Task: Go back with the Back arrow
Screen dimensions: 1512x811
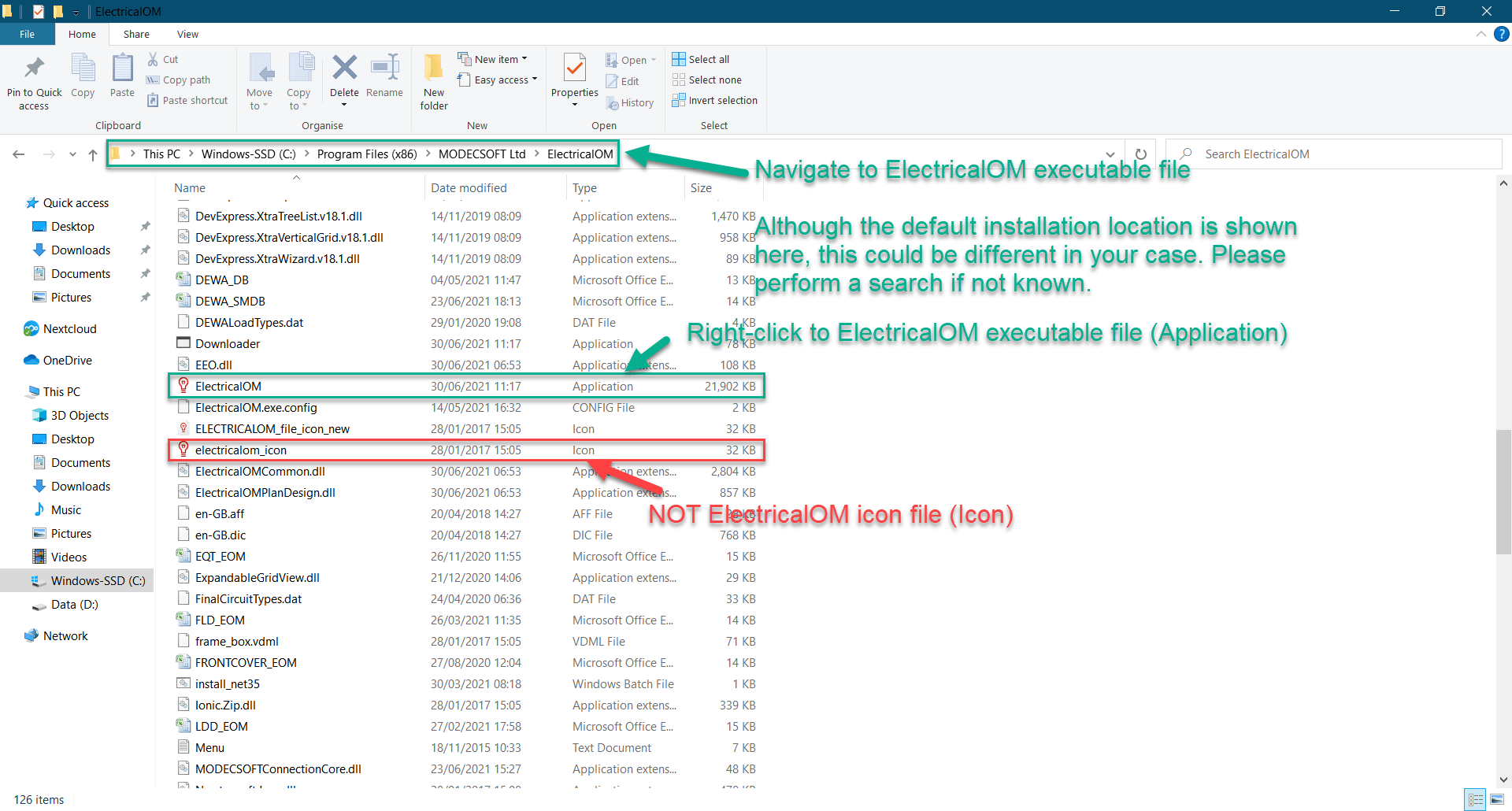Action: pyautogui.click(x=19, y=154)
